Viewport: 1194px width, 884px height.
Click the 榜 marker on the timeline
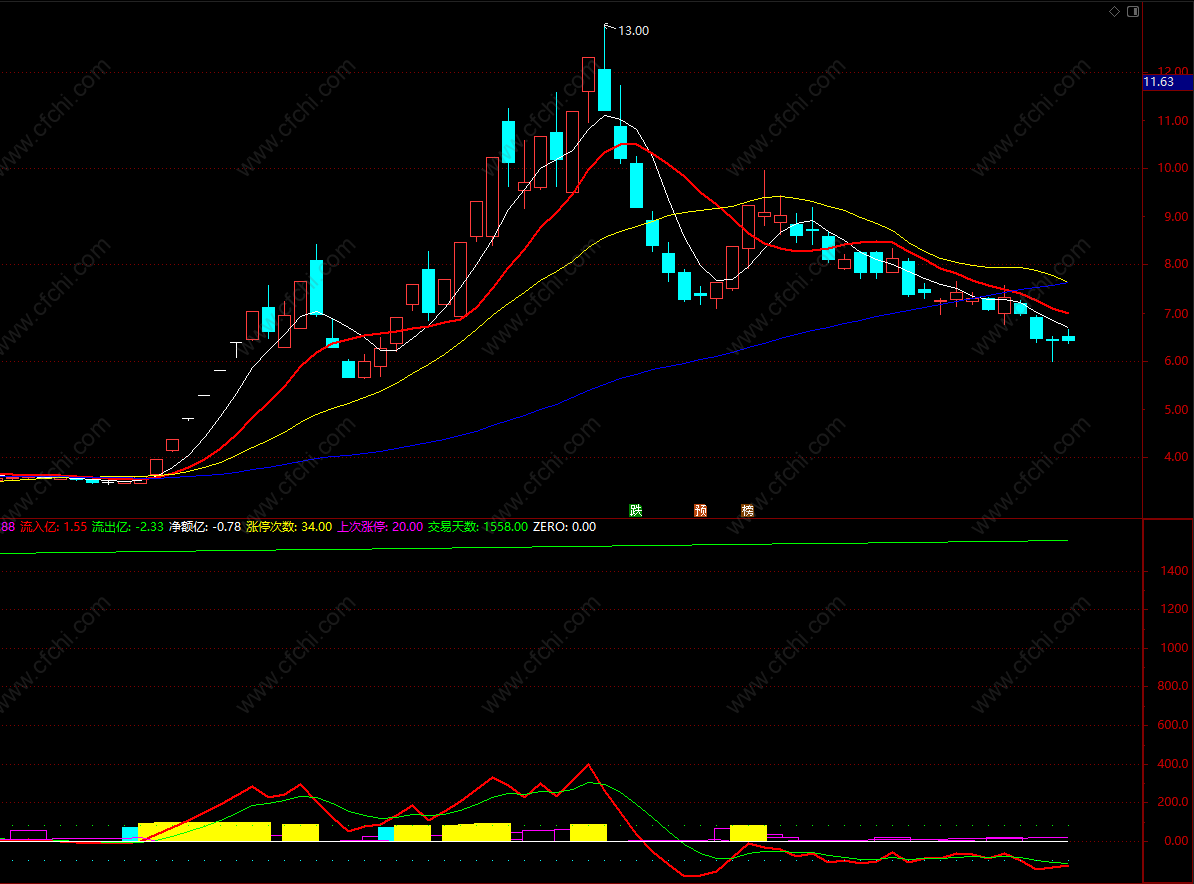tap(748, 510)
